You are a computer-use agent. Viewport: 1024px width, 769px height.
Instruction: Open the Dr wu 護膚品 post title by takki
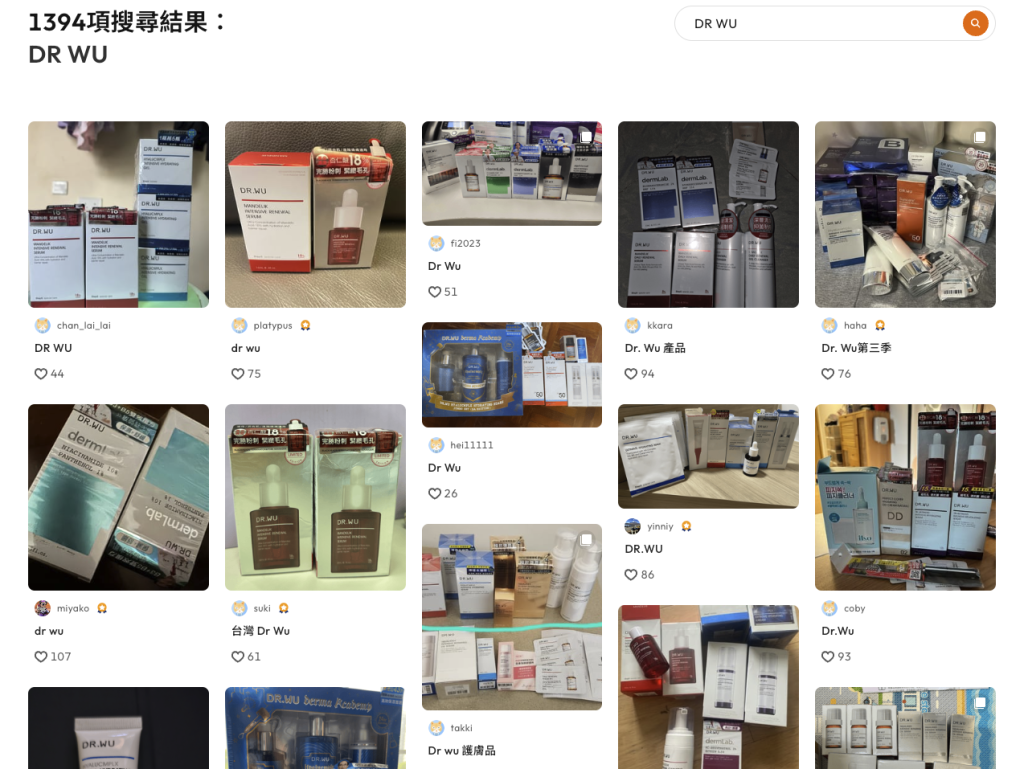click(x=462, y=751)
